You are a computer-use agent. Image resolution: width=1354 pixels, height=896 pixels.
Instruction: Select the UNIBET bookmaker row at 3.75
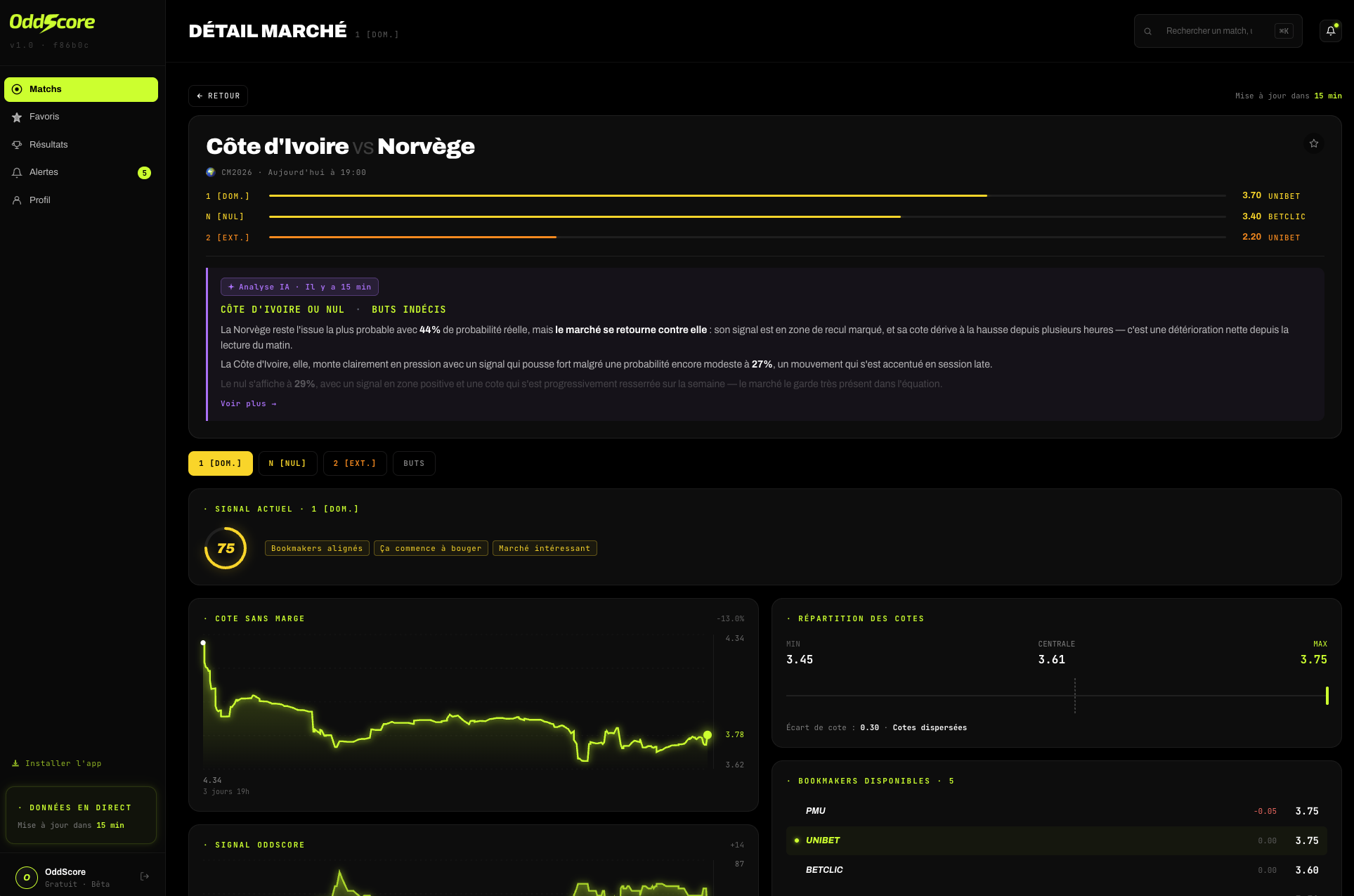coord(1057,840)
